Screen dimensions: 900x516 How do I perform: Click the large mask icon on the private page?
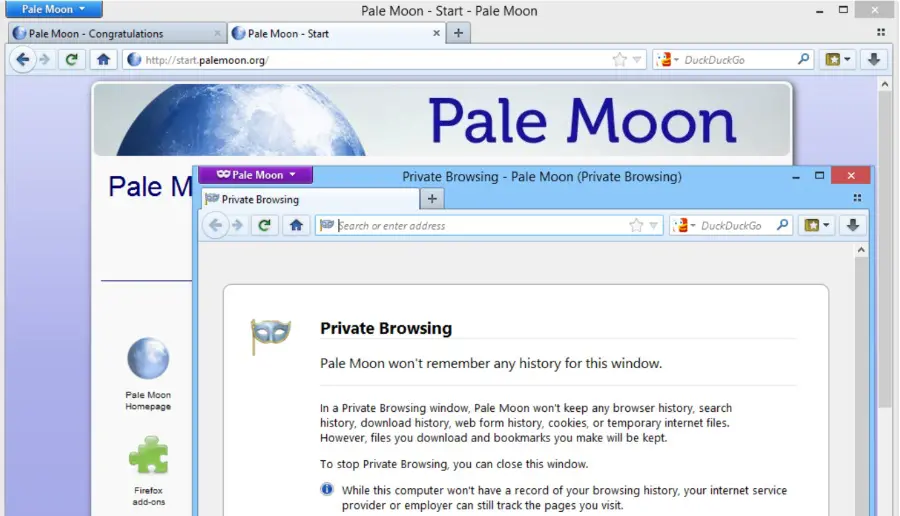click(270, 336)
